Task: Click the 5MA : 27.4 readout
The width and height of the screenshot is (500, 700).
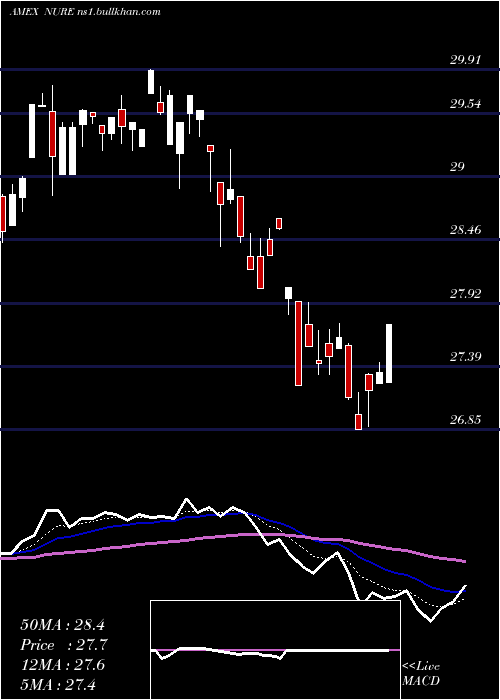Action: pos(58,684)
